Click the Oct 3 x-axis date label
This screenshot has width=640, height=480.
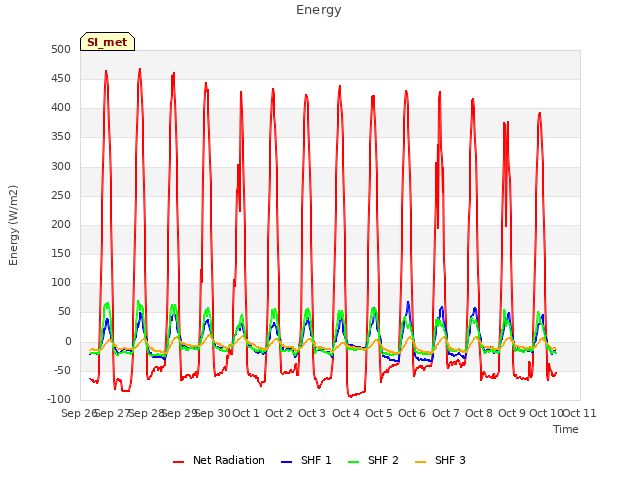pos(312,413)
